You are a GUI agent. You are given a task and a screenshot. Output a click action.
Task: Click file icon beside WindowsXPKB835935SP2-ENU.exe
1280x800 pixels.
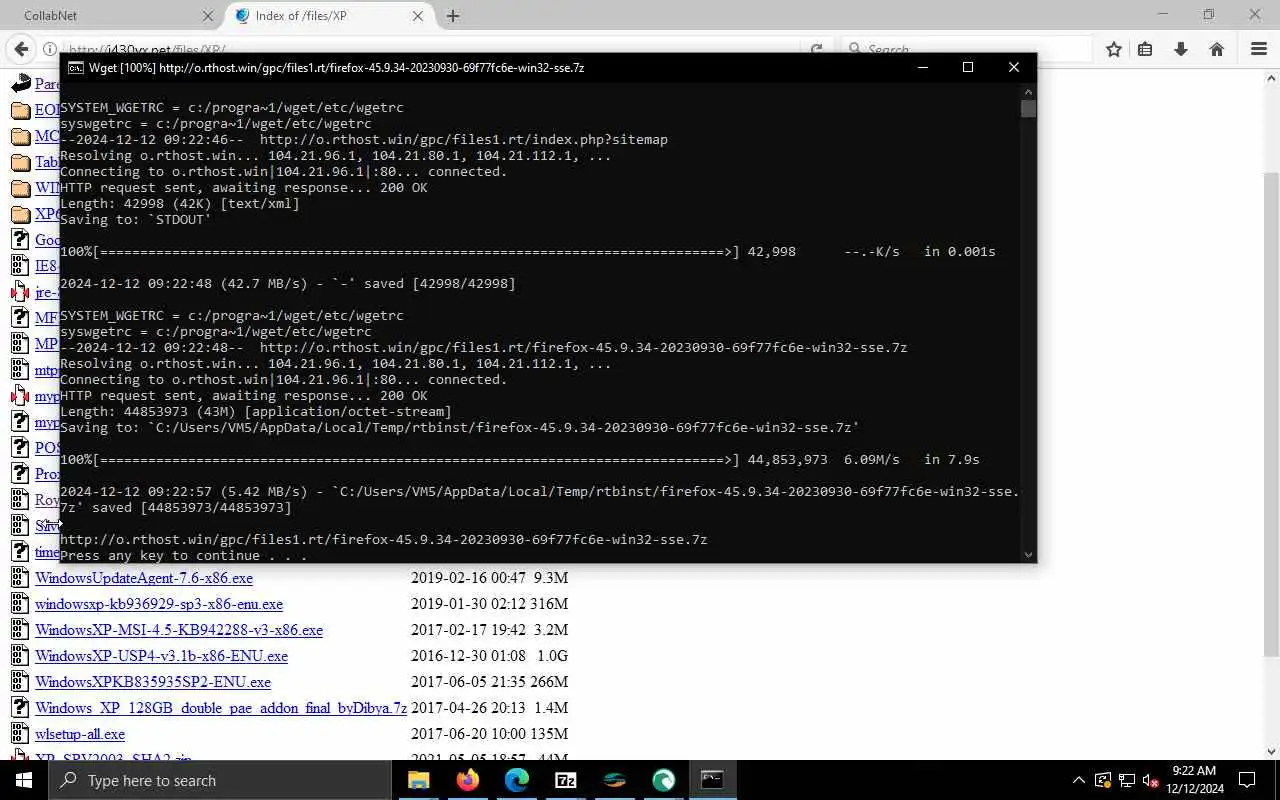click(x=20, y=681)
